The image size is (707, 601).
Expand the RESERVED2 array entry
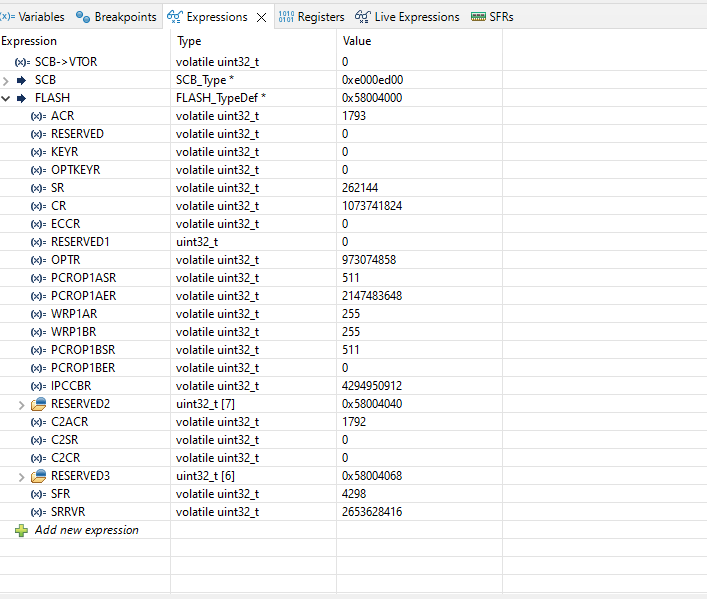pyautogui.click(x=21, y=405)
